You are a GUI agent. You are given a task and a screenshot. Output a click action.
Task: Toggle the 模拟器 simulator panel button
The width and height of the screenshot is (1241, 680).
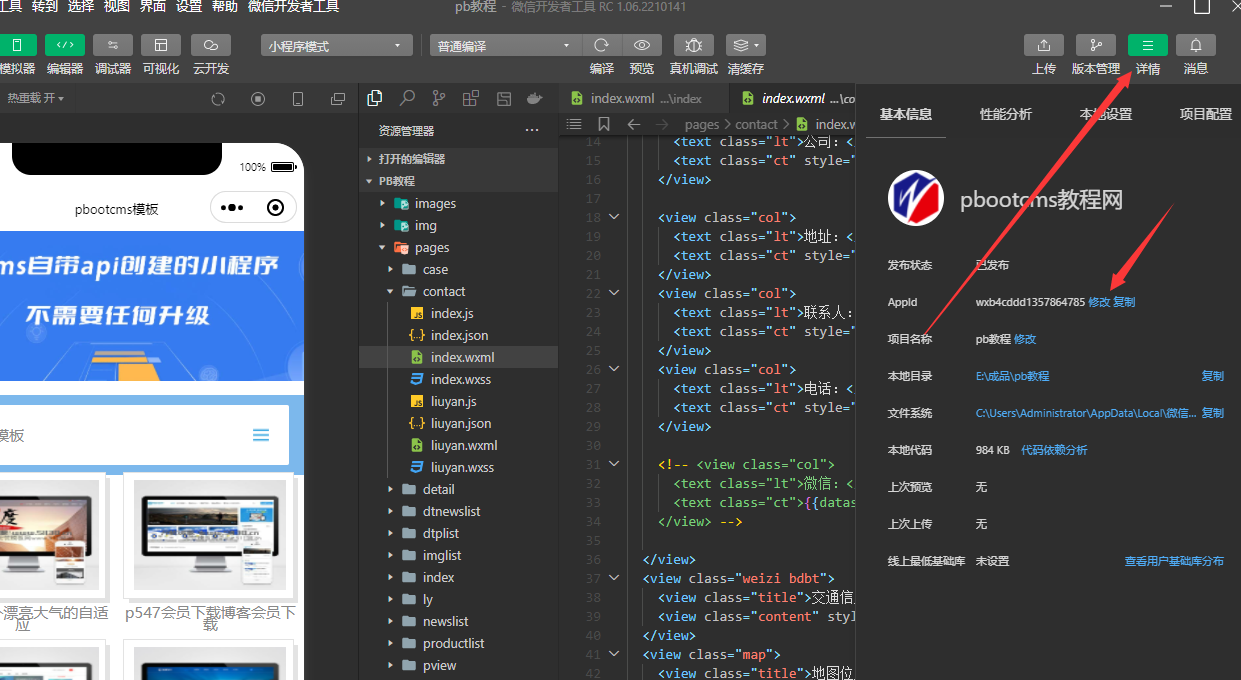click(x=17, y=46)
